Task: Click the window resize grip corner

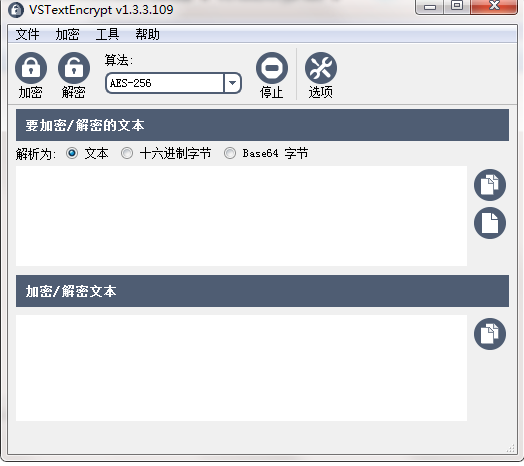Action: [511, 448]
